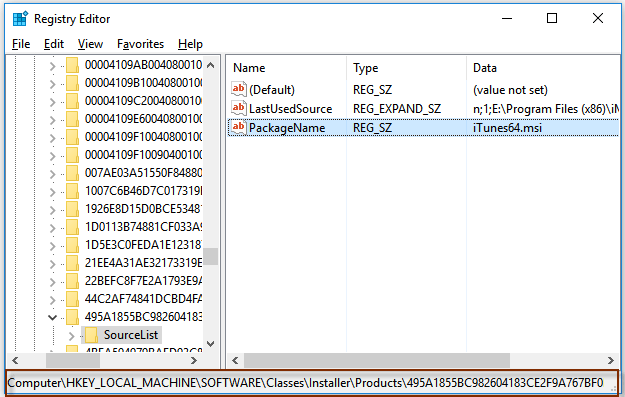Click the registry path address bar
625x397 pixels.
312,383
